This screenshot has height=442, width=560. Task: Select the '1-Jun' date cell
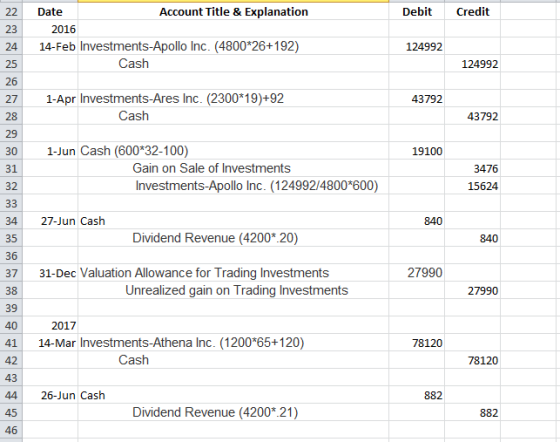tap(50, 151)
